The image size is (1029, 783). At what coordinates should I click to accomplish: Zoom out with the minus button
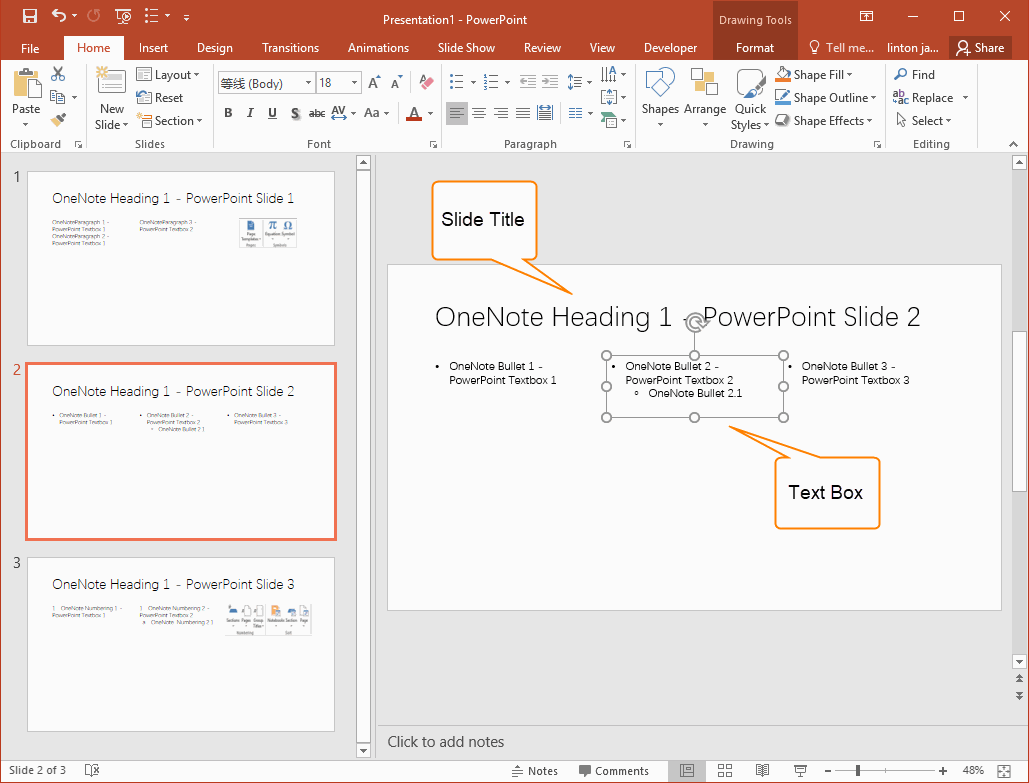828,771
